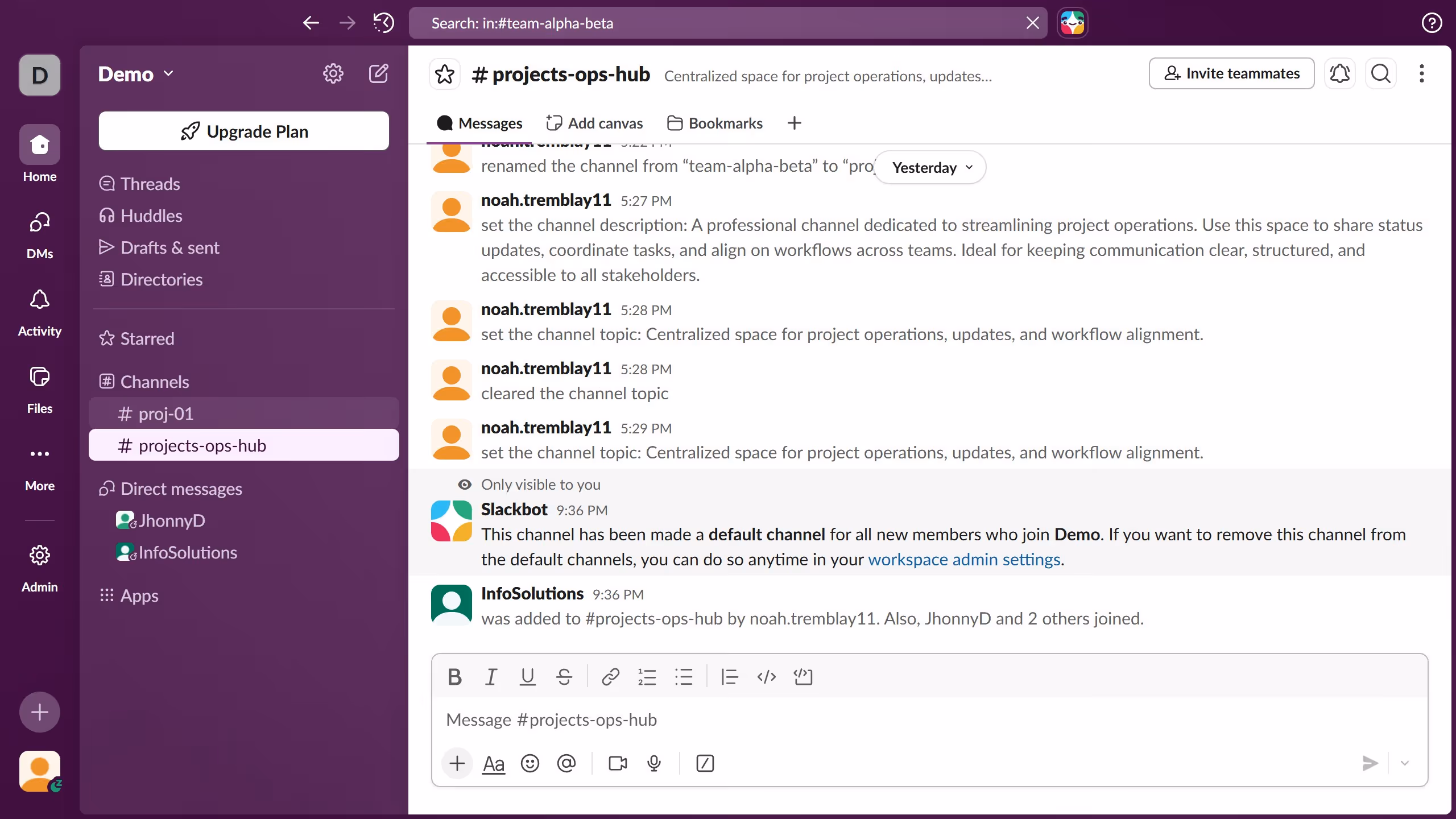
Task: Open Slackbot's name in the message
Action: pos(514,509)
